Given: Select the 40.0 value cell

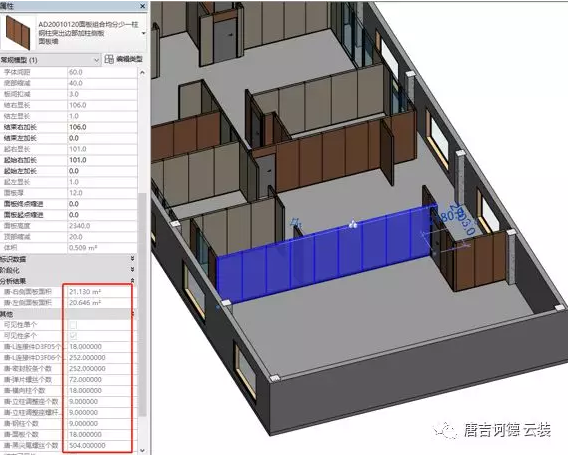Looking at the screenshot, I should 103,83.
